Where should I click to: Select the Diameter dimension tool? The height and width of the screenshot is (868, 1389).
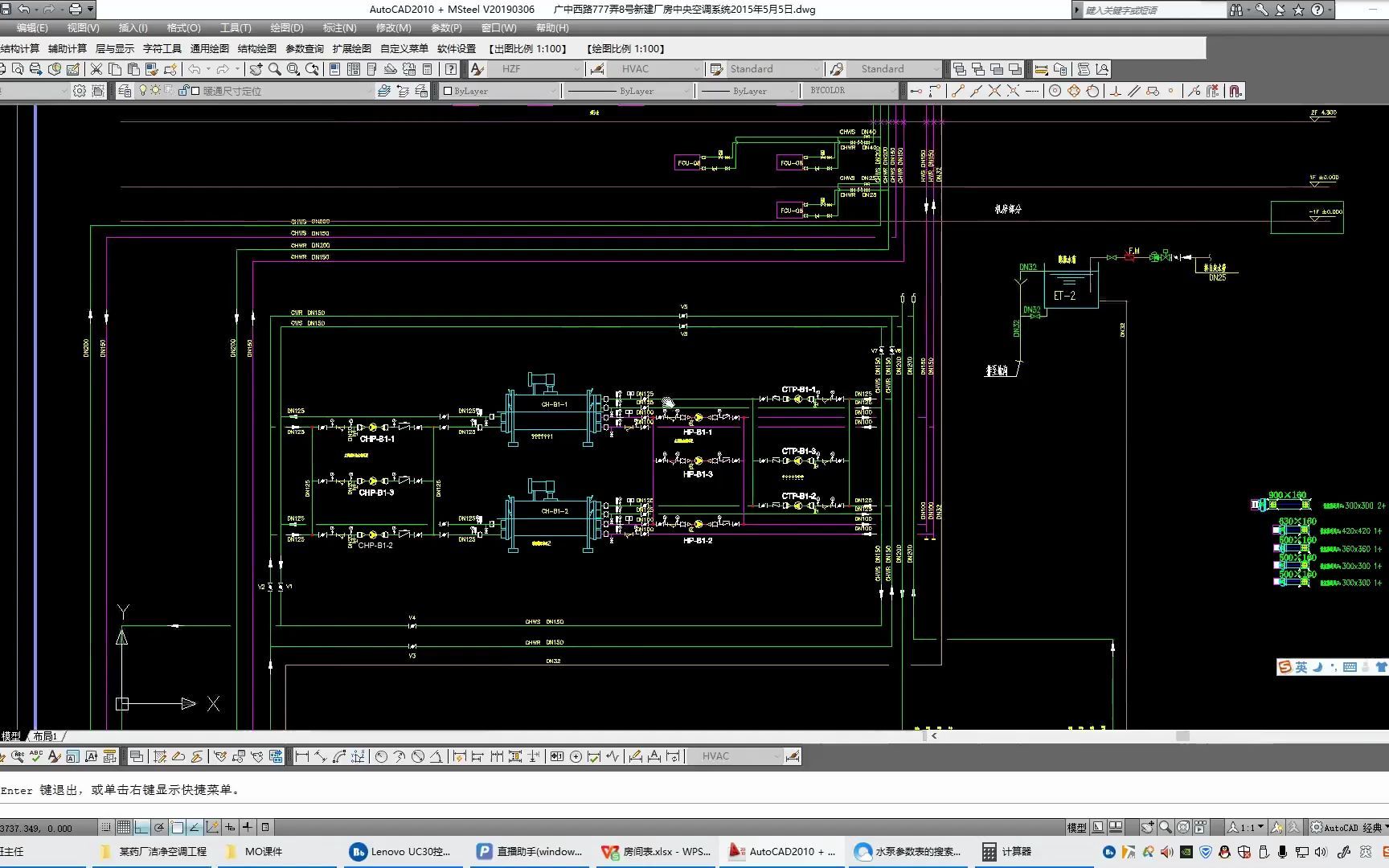tap(418, 756)
